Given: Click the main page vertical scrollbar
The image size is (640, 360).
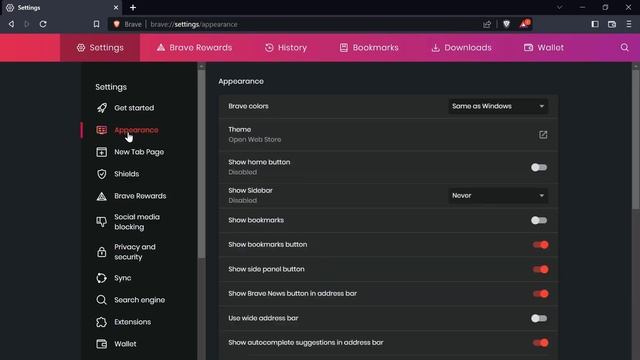Looking at the screenshot, I should 636,140.
